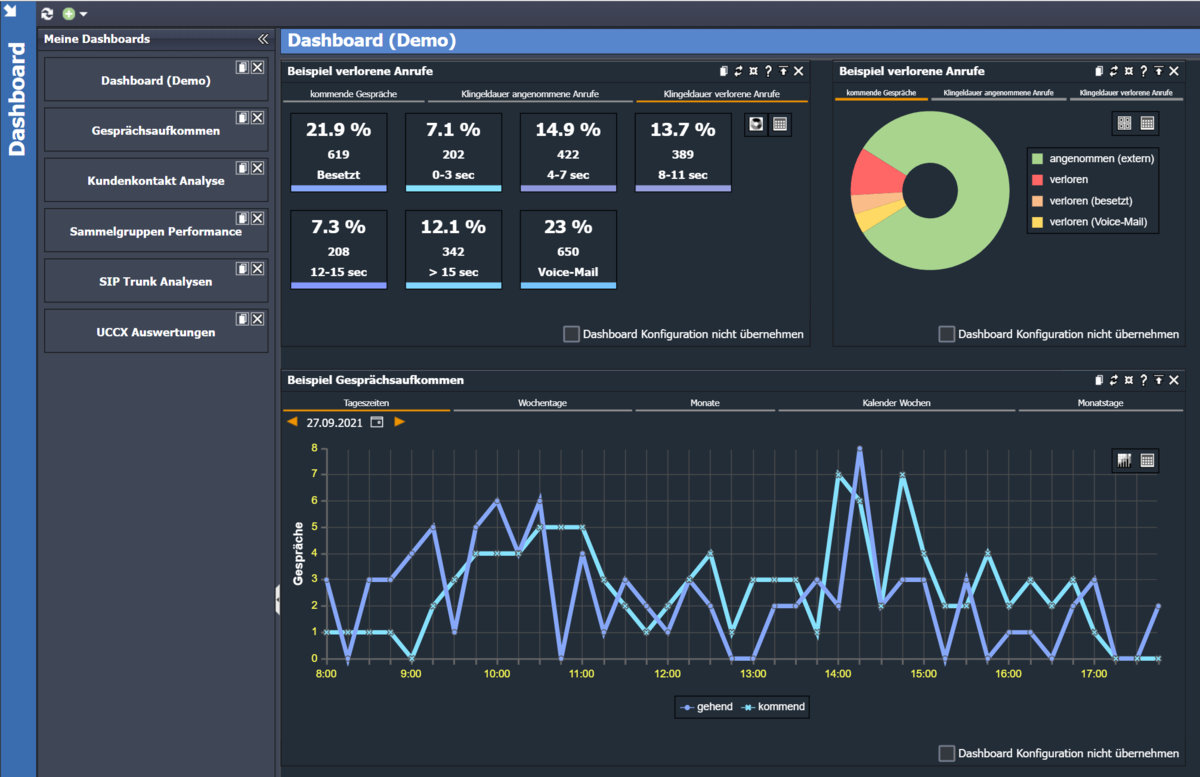
Task: Toggle the kommend series in the chart legend
Action: [x=773, y=707]
